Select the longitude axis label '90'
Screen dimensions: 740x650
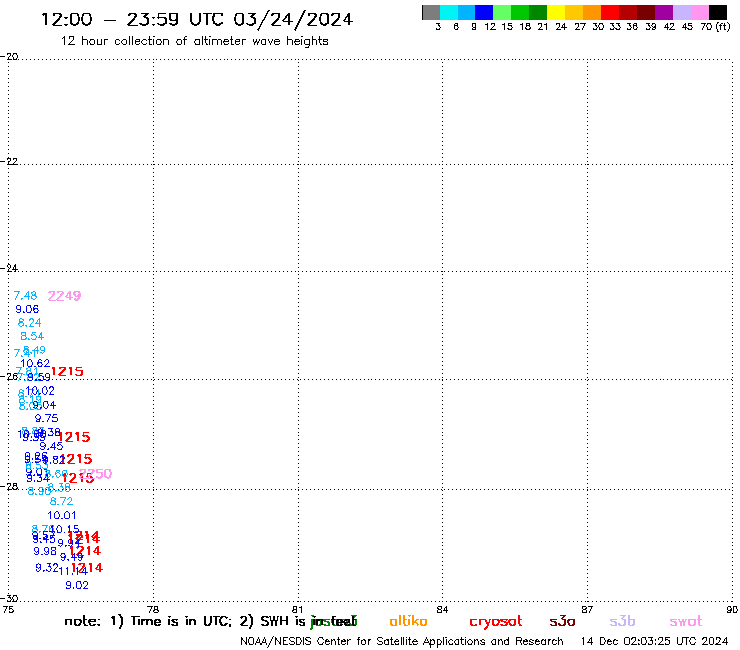pos(732,610)
